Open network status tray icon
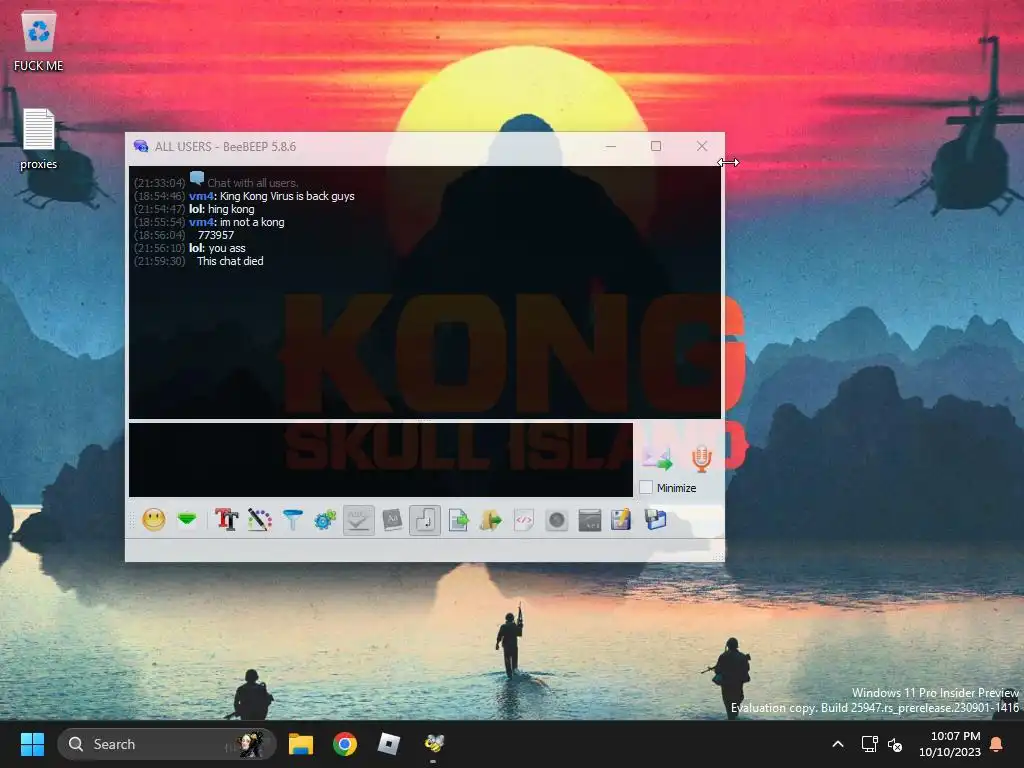 coord(869,744)
